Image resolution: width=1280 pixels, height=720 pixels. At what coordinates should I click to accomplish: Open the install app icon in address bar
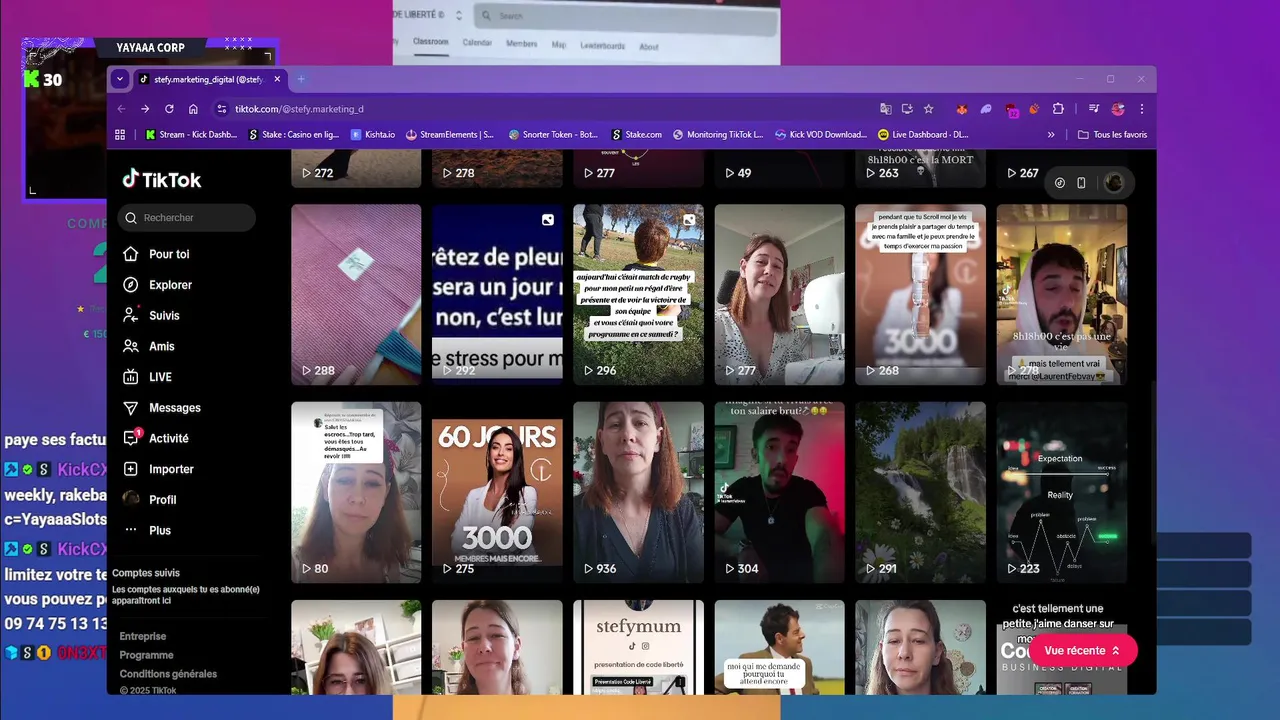907,109
